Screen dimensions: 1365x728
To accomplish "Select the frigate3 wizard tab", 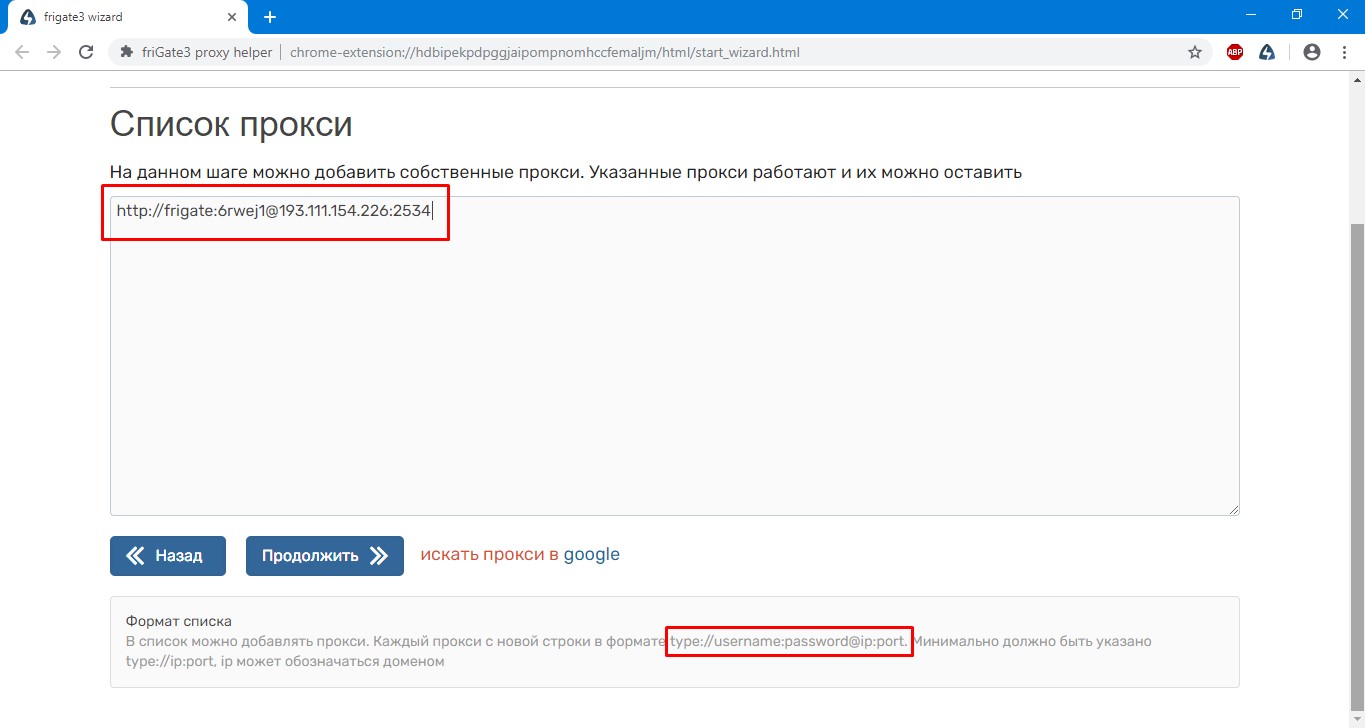I will (127, 17).
